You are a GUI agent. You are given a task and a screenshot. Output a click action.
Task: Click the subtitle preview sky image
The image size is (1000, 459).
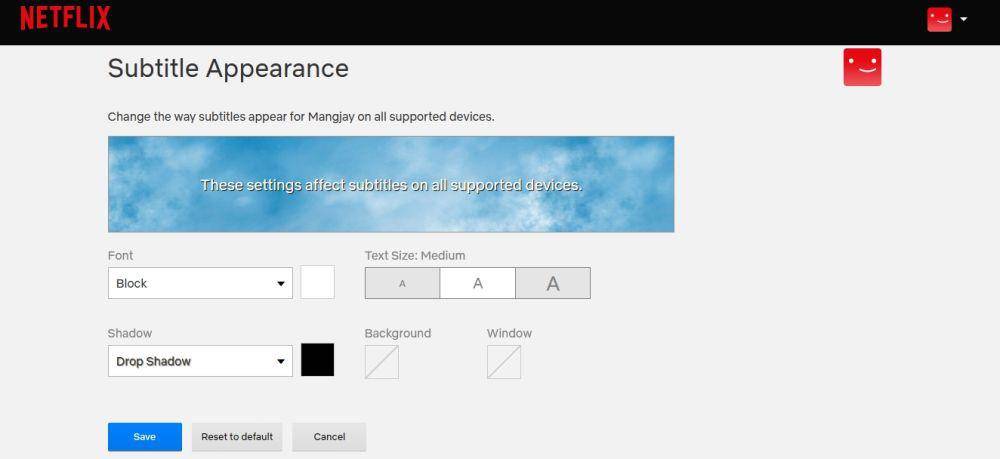pyautogui.click(x=391, y=184)
